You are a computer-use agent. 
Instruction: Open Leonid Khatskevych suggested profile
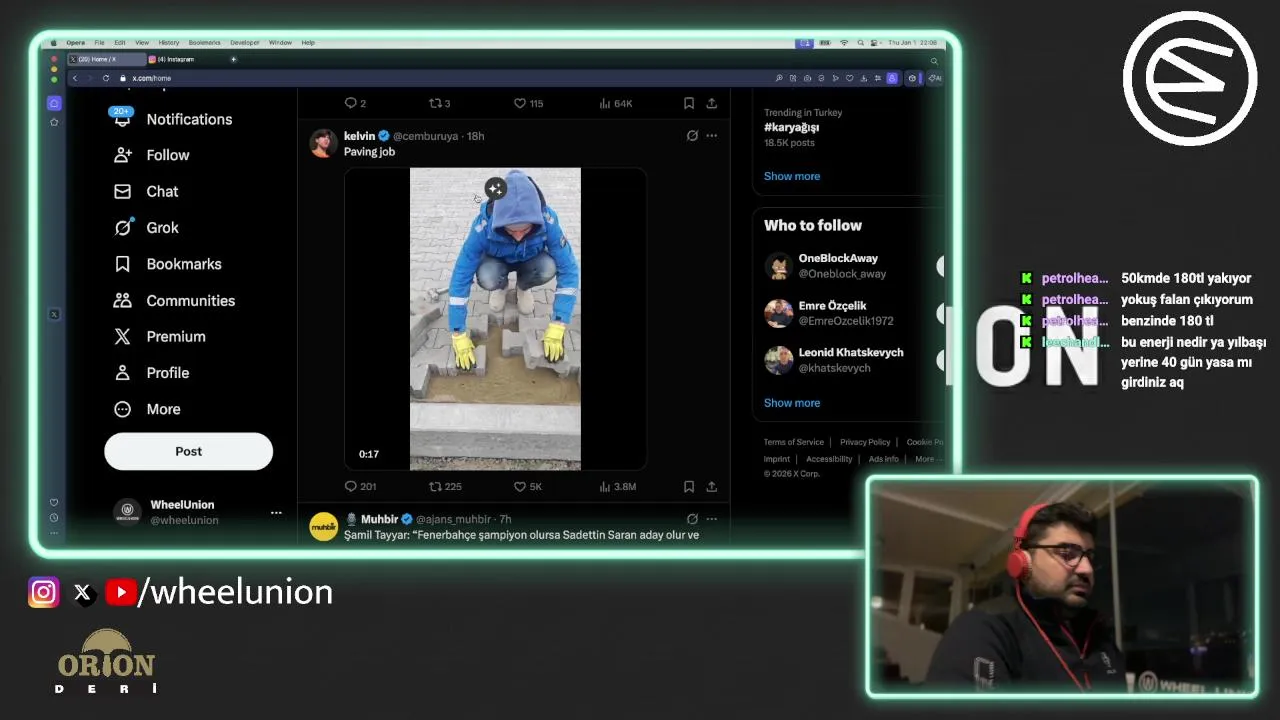pyautogui.click(x=850, y=352)
